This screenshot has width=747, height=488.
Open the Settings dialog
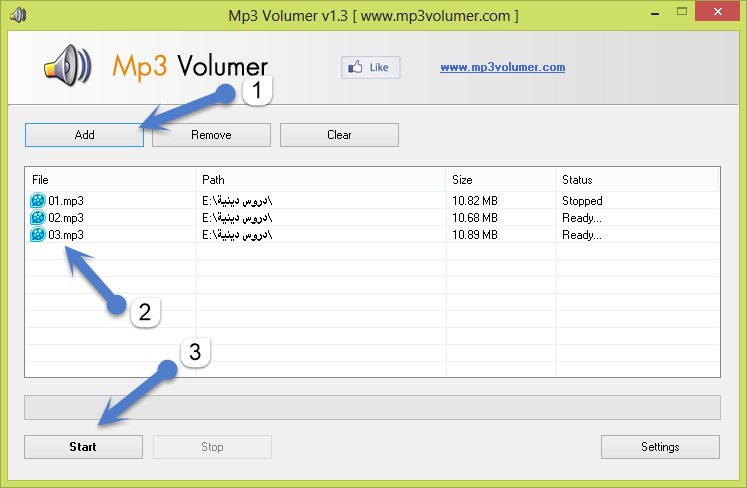(x=660, y=447)
